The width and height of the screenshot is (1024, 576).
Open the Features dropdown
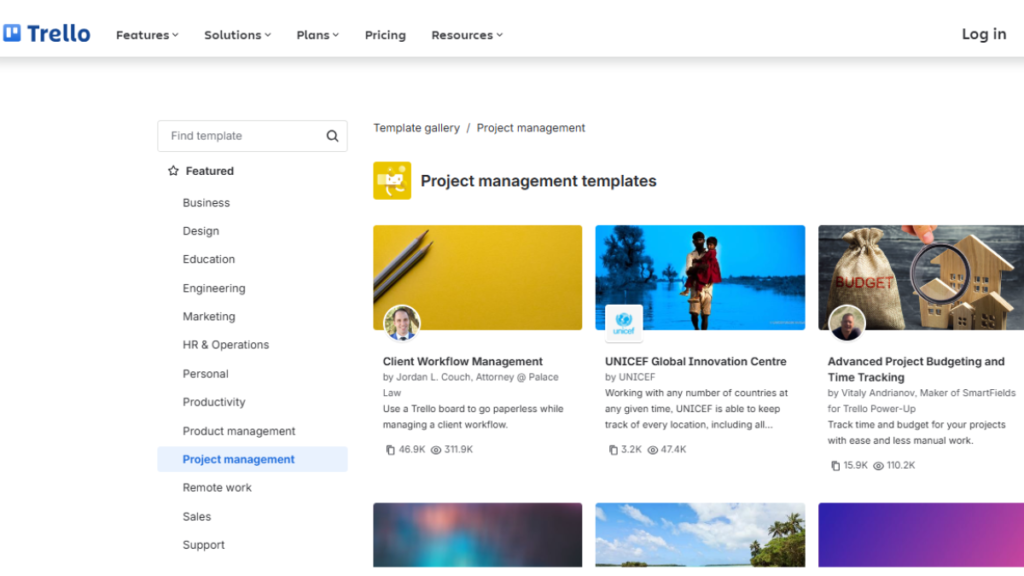point(146,34)
